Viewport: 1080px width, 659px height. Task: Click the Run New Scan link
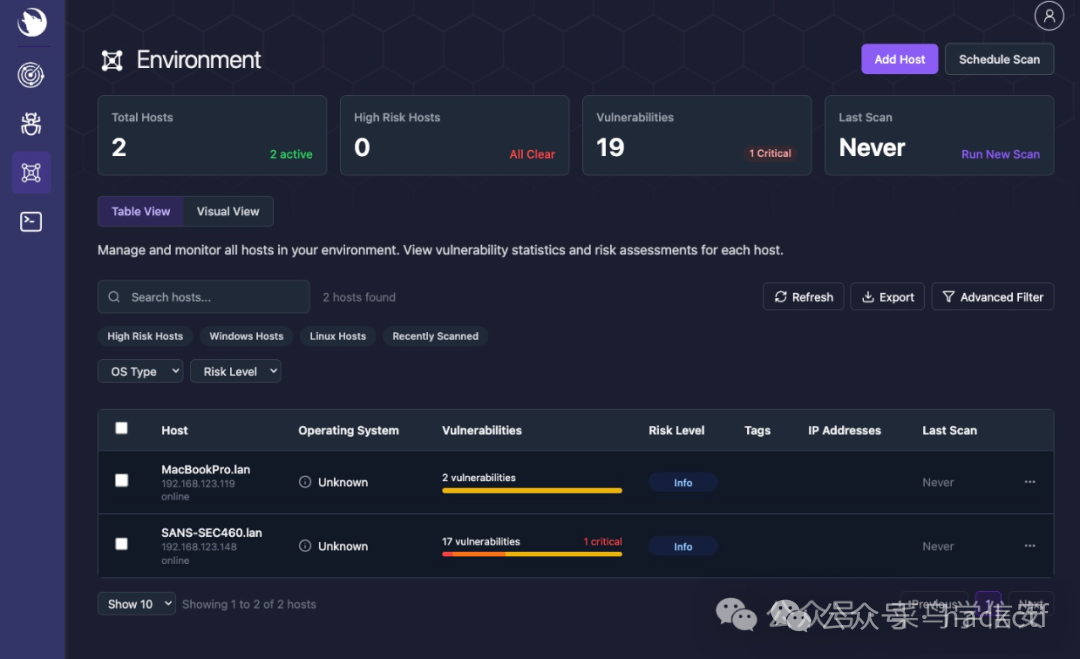(x=1000, y=154)
